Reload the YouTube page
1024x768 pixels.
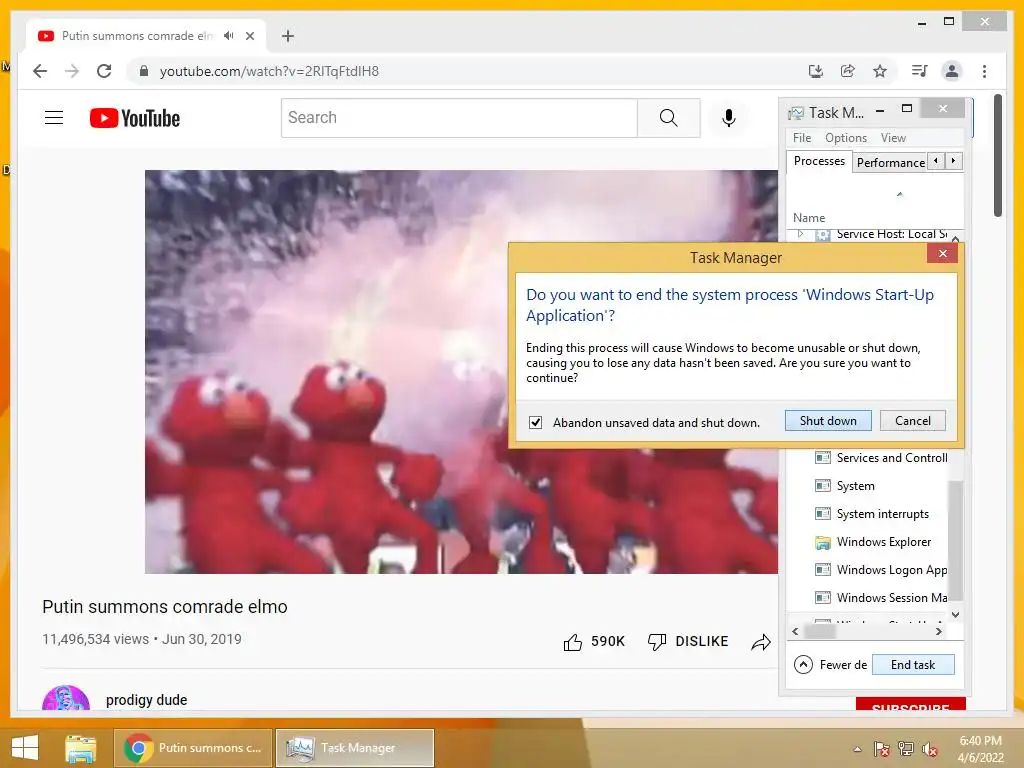(x=104, y=71)
